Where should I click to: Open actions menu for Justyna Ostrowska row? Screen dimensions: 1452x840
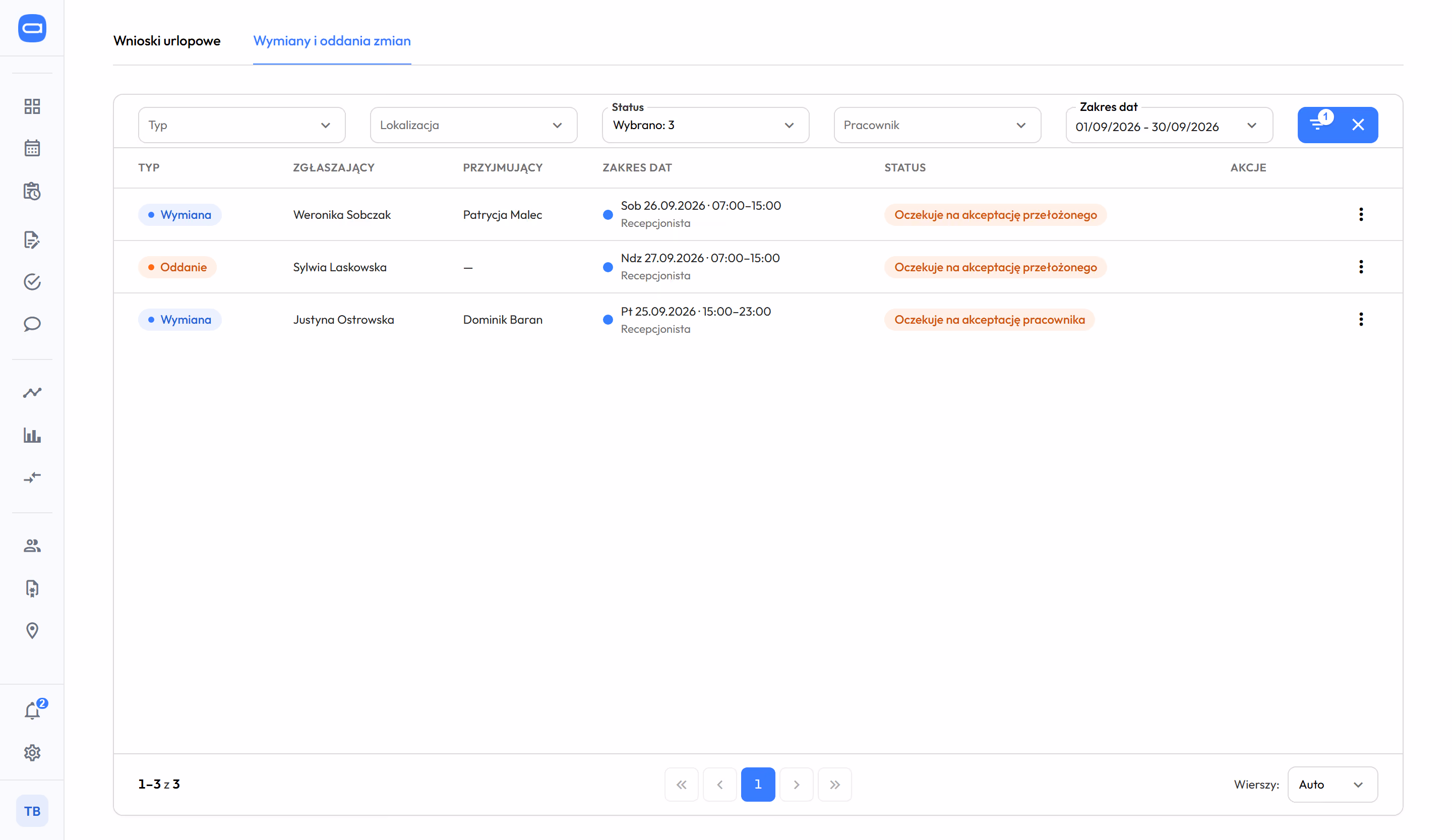point(1361,319)
